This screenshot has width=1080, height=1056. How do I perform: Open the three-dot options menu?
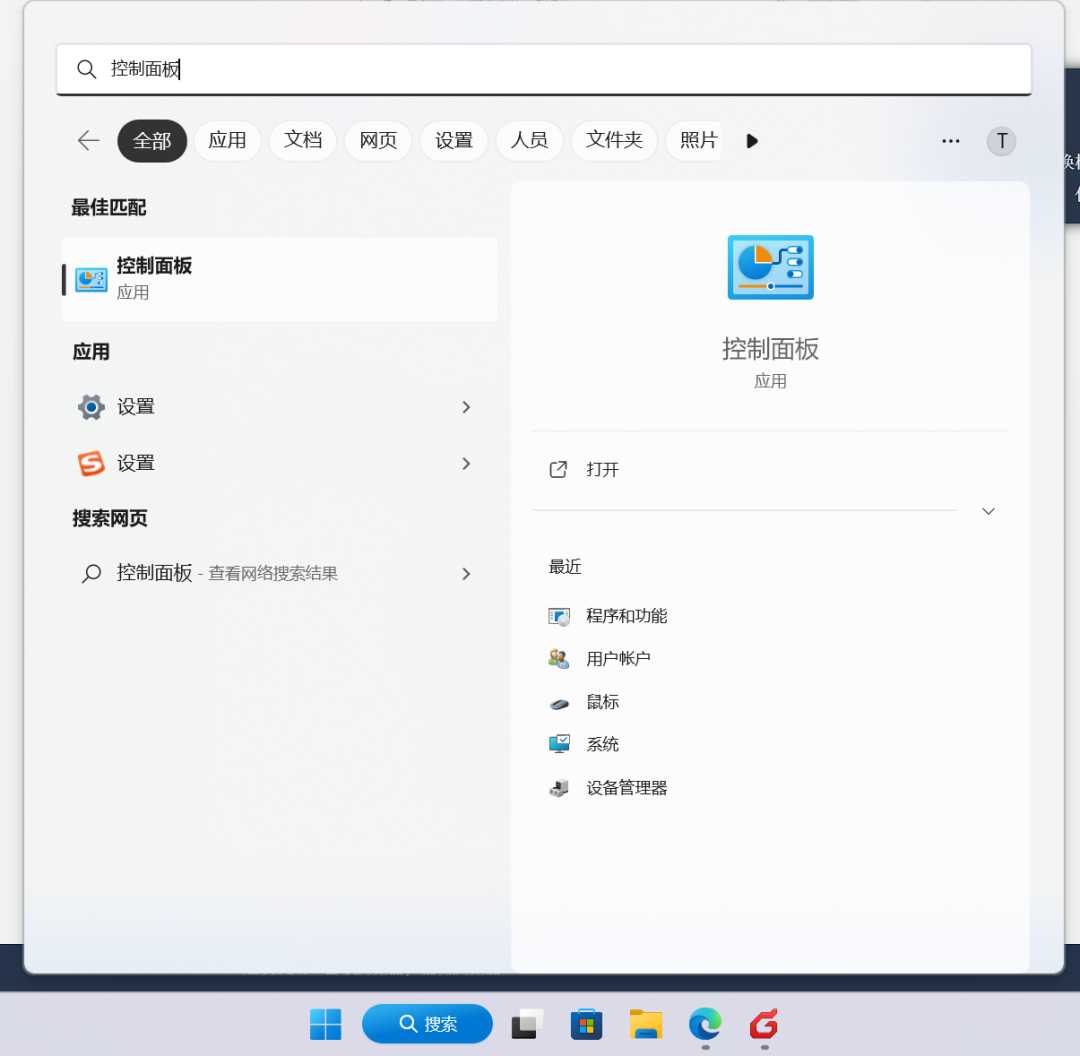(x=950, y=141)
